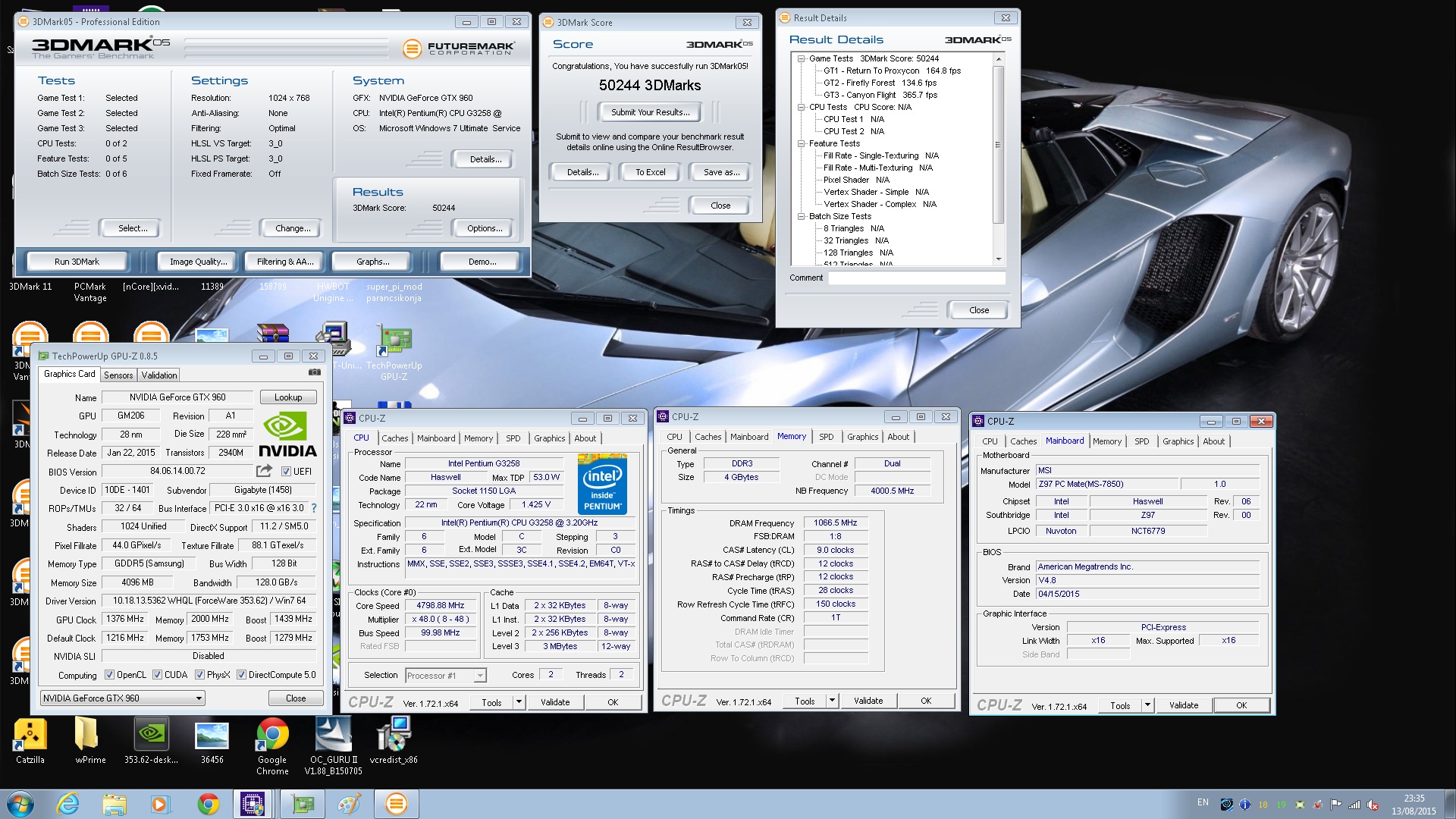Switch to the Validation tab in GPU-Z
This screenshot has height=819, width=1456.
[x=159, y=375]
